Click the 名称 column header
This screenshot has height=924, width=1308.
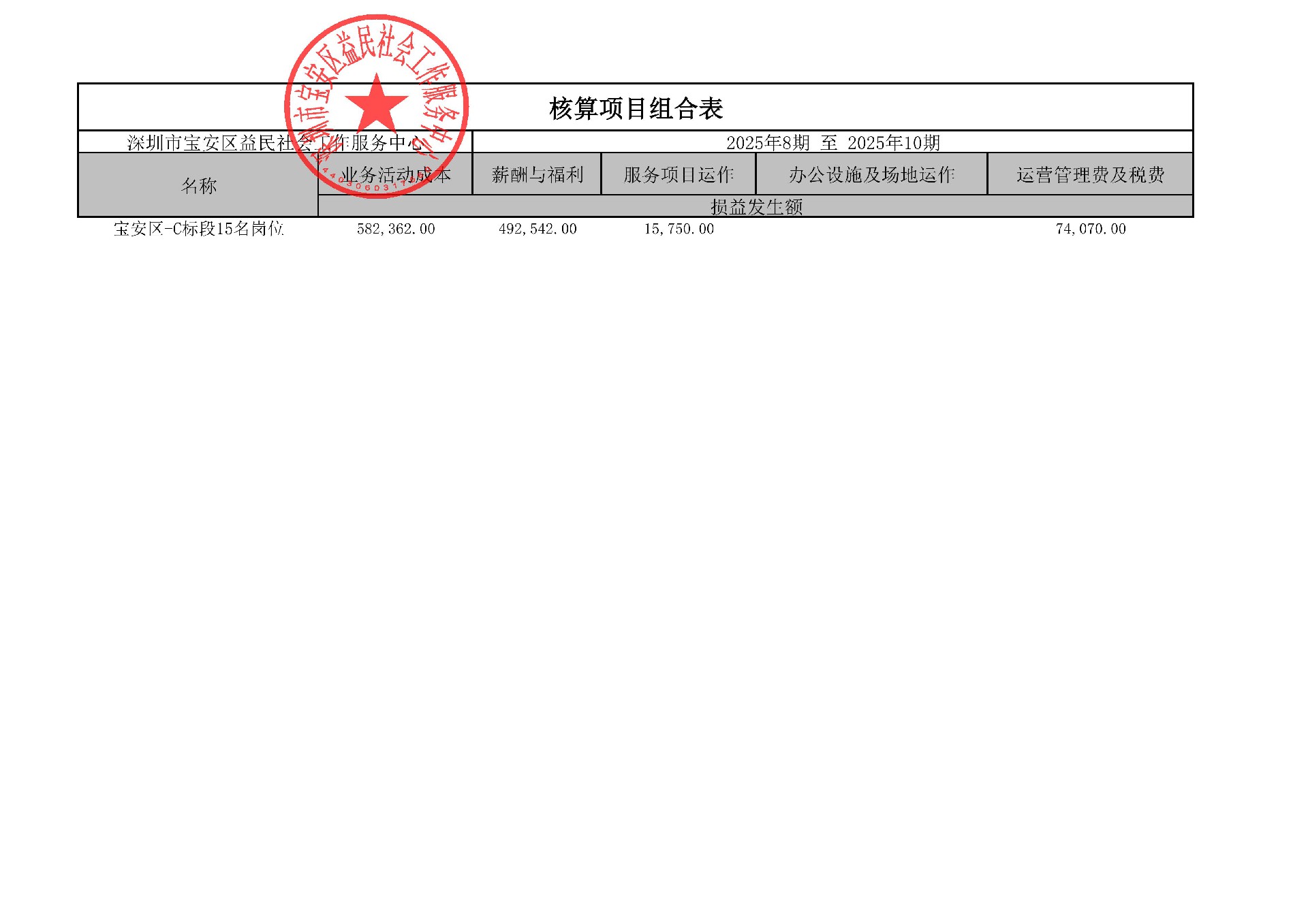(198, 185)
